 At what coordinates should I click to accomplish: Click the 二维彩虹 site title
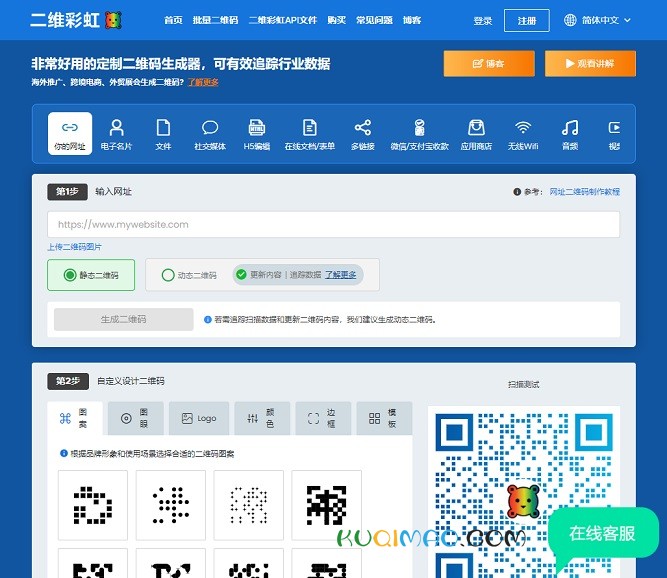pyautogui.click(x=65, y=20)
